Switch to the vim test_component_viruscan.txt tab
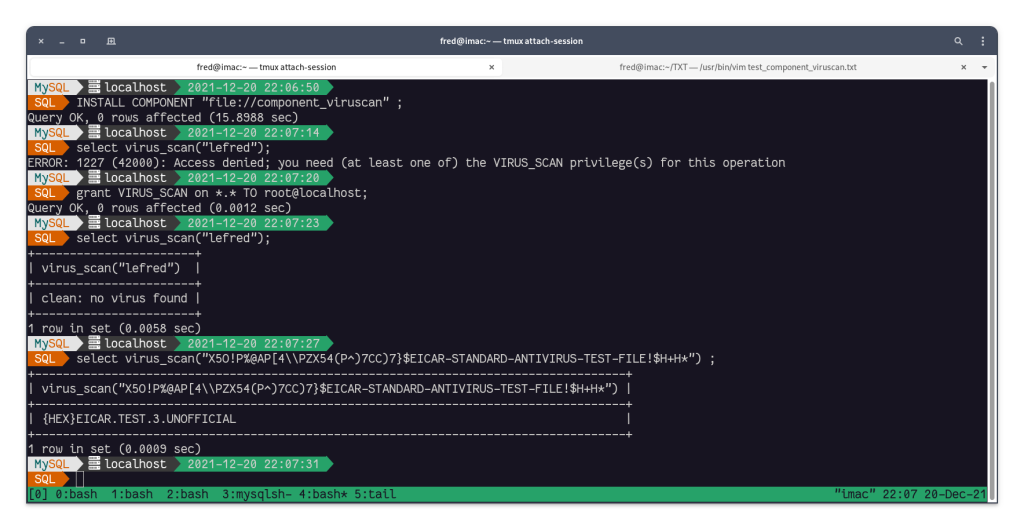The height and width of the screenshot is (529, 1024). (x=738, y=67)
